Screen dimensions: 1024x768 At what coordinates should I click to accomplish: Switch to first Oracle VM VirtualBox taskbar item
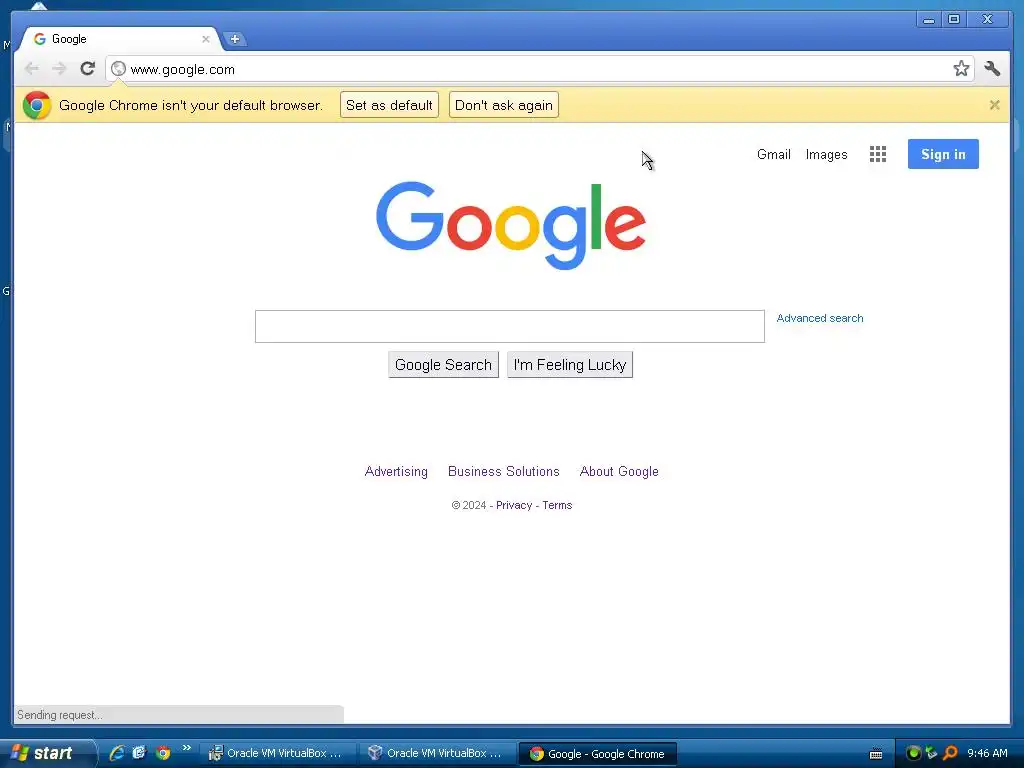click(x=278, y=754)
